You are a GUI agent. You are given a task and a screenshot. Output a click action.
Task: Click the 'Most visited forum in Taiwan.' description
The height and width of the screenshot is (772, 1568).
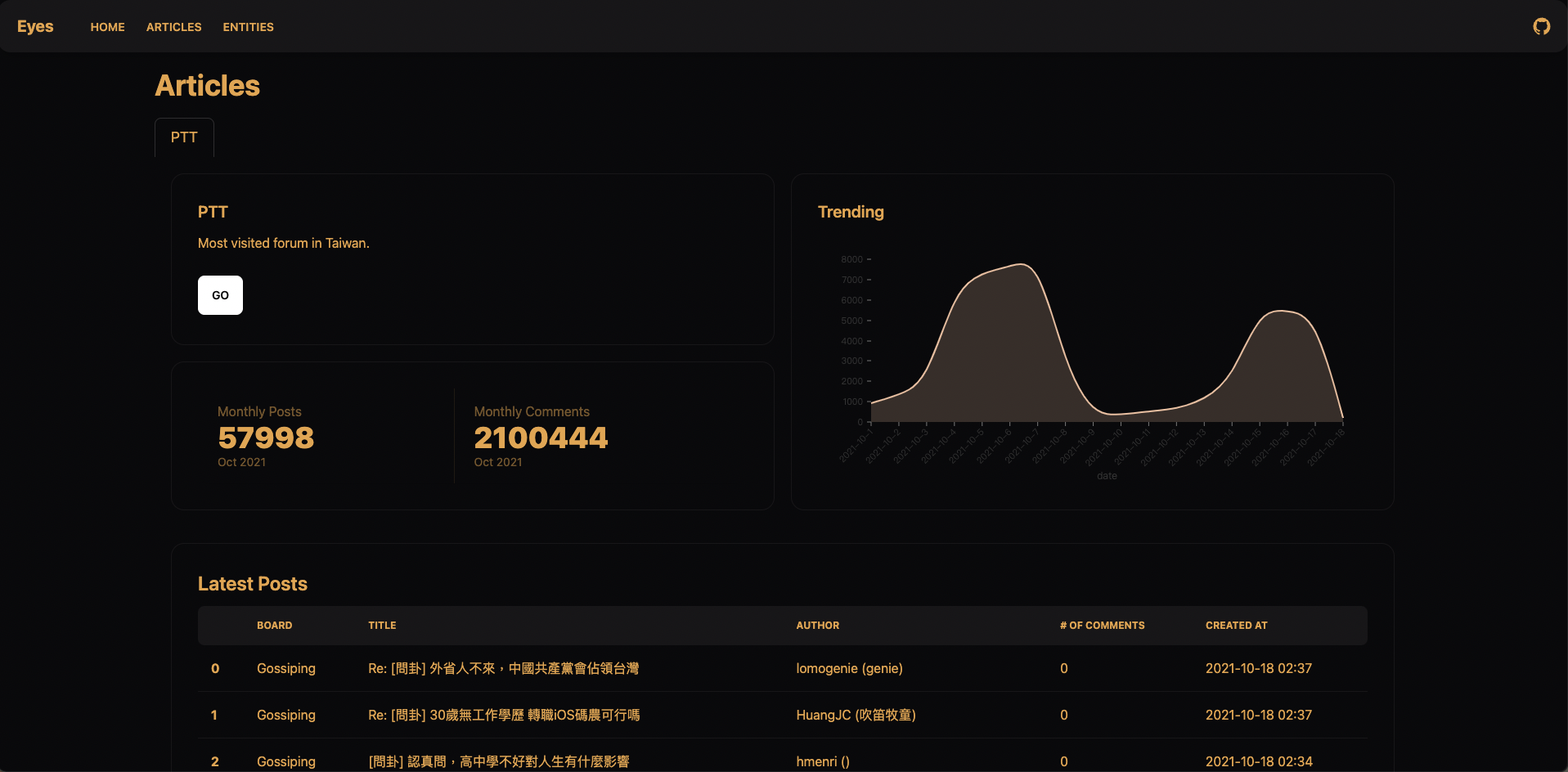283,243
